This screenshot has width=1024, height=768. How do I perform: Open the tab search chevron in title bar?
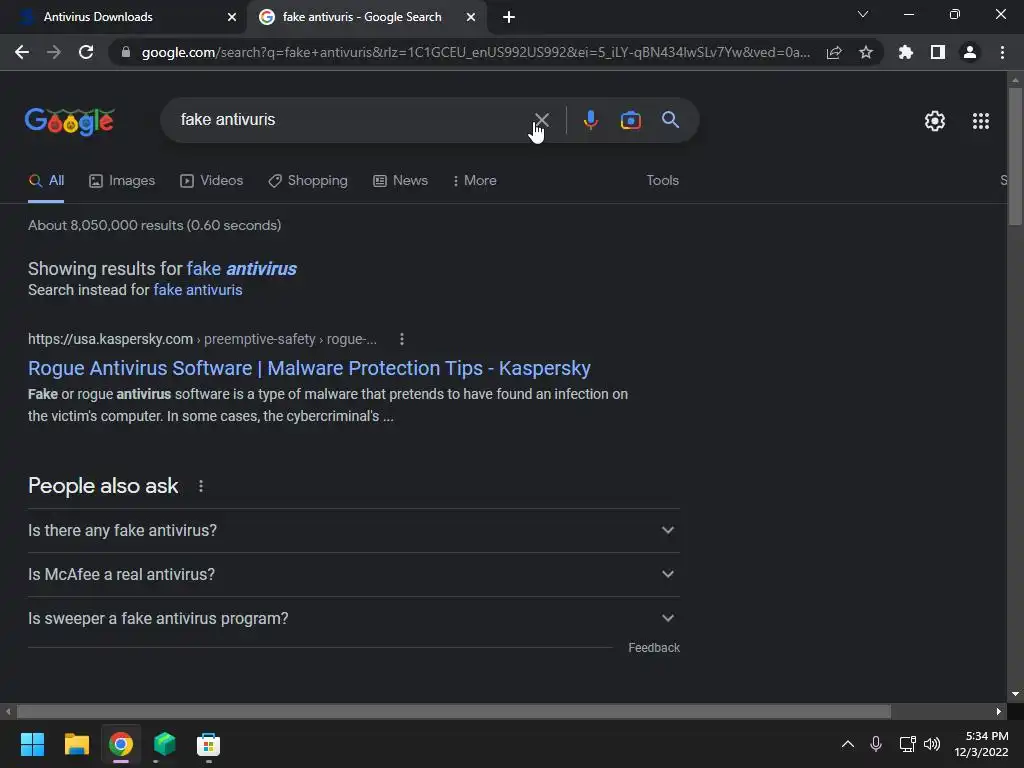coord(863,14)
